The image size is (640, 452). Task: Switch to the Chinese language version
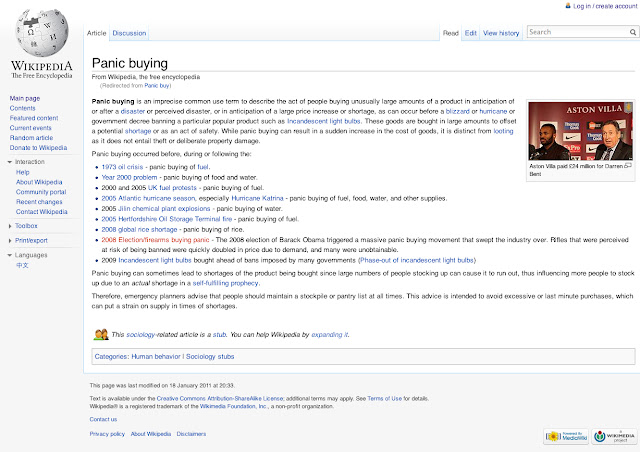pos(22,265)
